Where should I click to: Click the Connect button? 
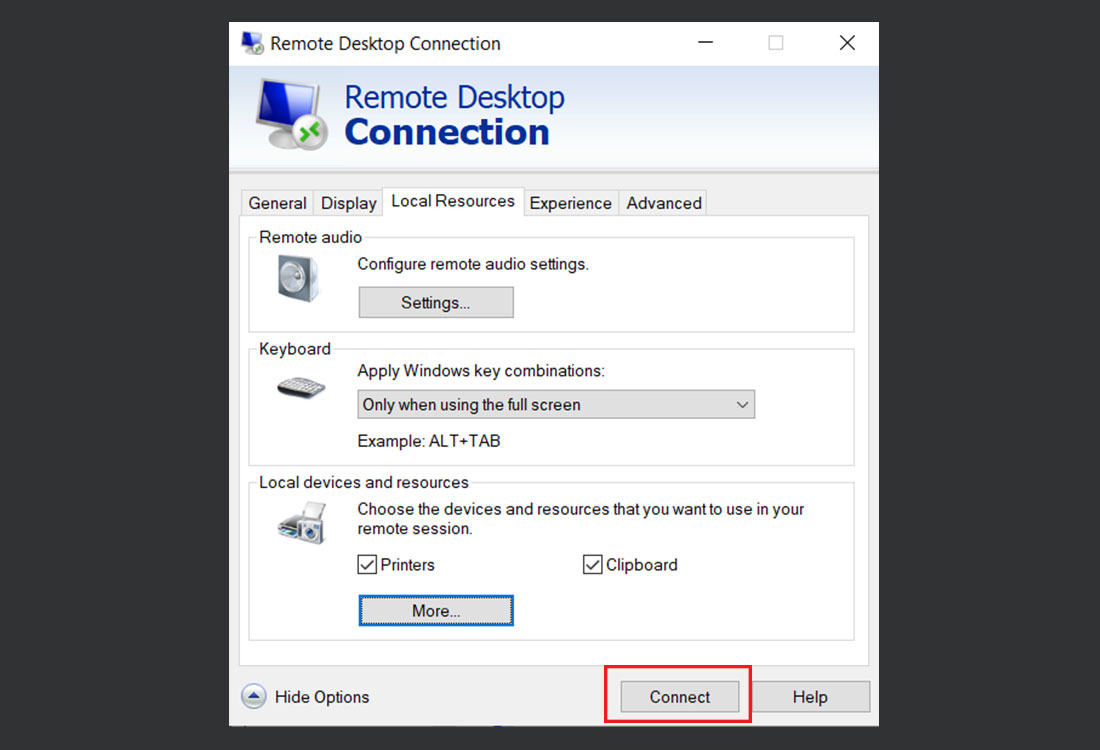(x=680, y=697)
